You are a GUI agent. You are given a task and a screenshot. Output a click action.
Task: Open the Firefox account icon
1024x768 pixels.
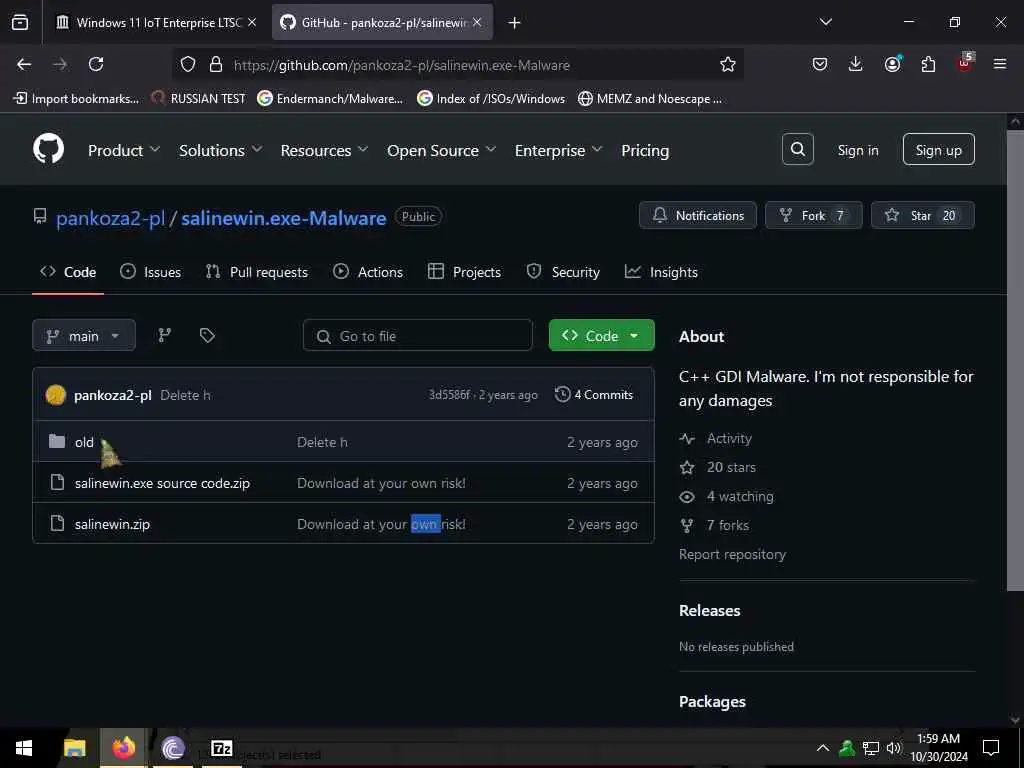[x=892, y=64]
